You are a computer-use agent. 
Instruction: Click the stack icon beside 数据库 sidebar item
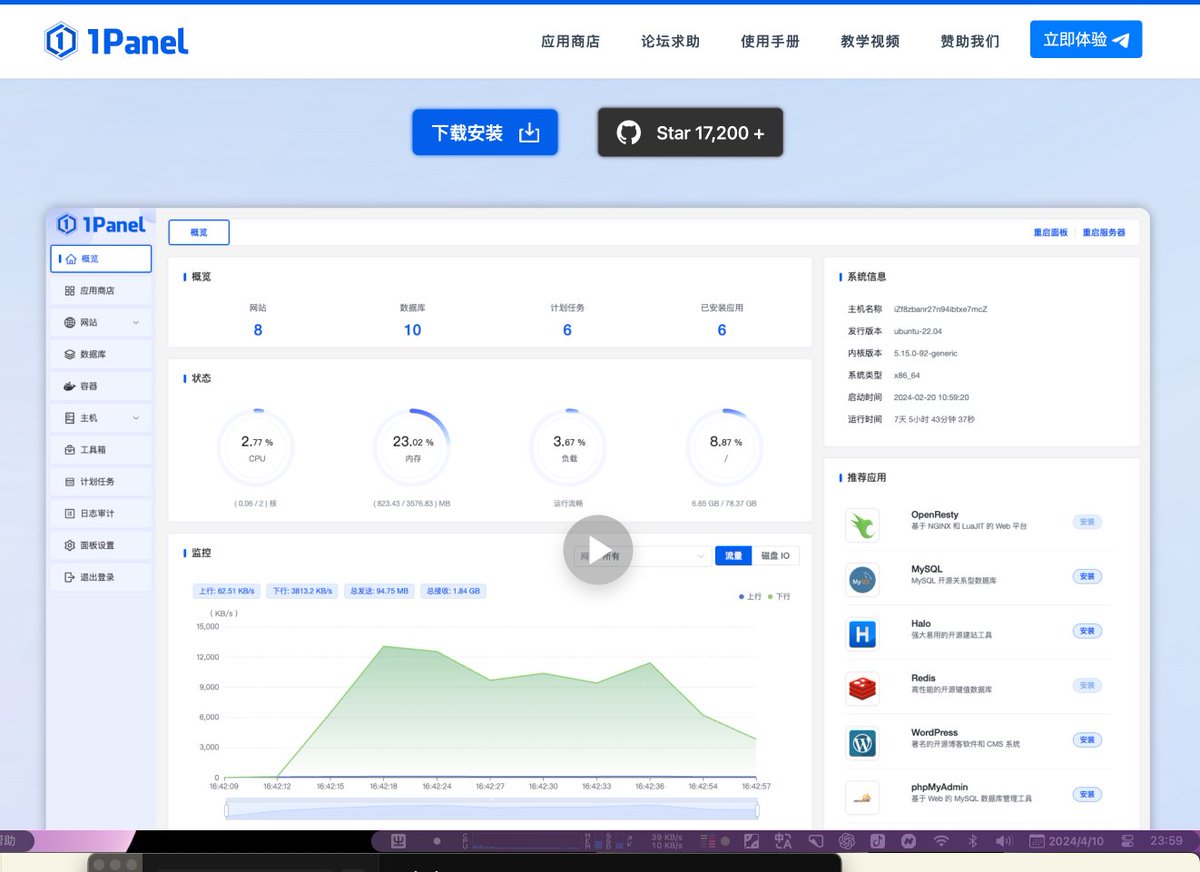(x=70, y=354)
